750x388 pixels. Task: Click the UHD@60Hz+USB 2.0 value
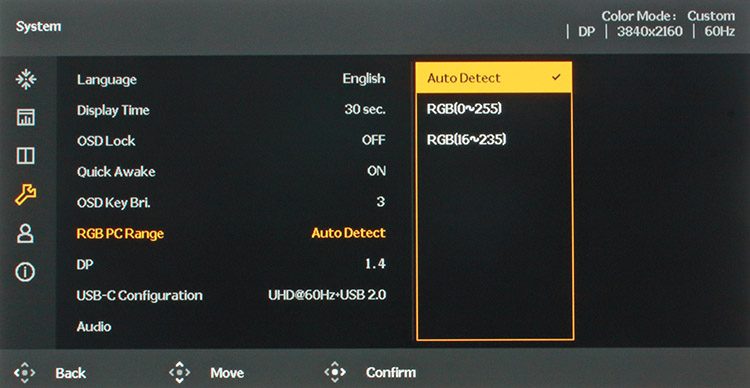click(327, 295)
